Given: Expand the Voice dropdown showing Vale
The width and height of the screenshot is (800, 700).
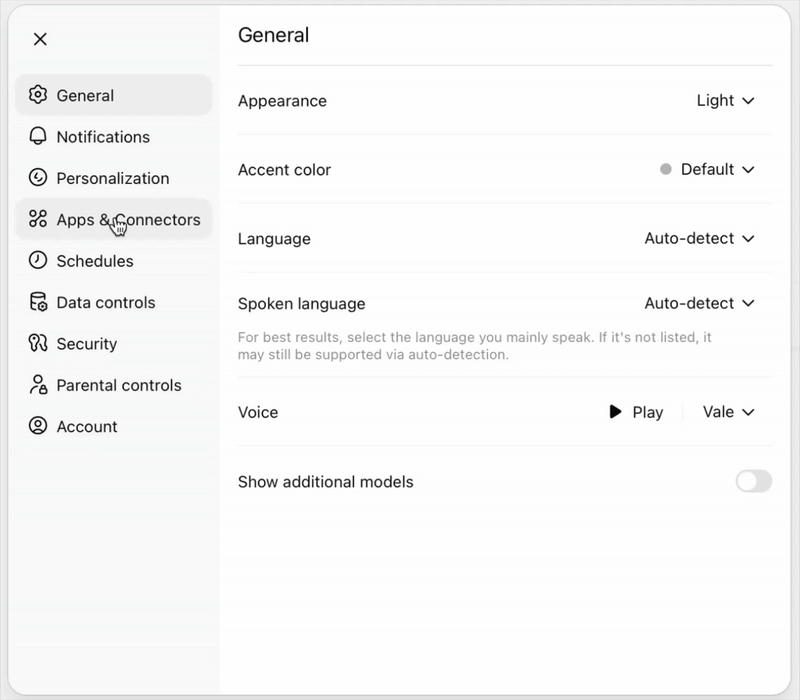Looking at the screenshot, I should (x=728, y=412).
